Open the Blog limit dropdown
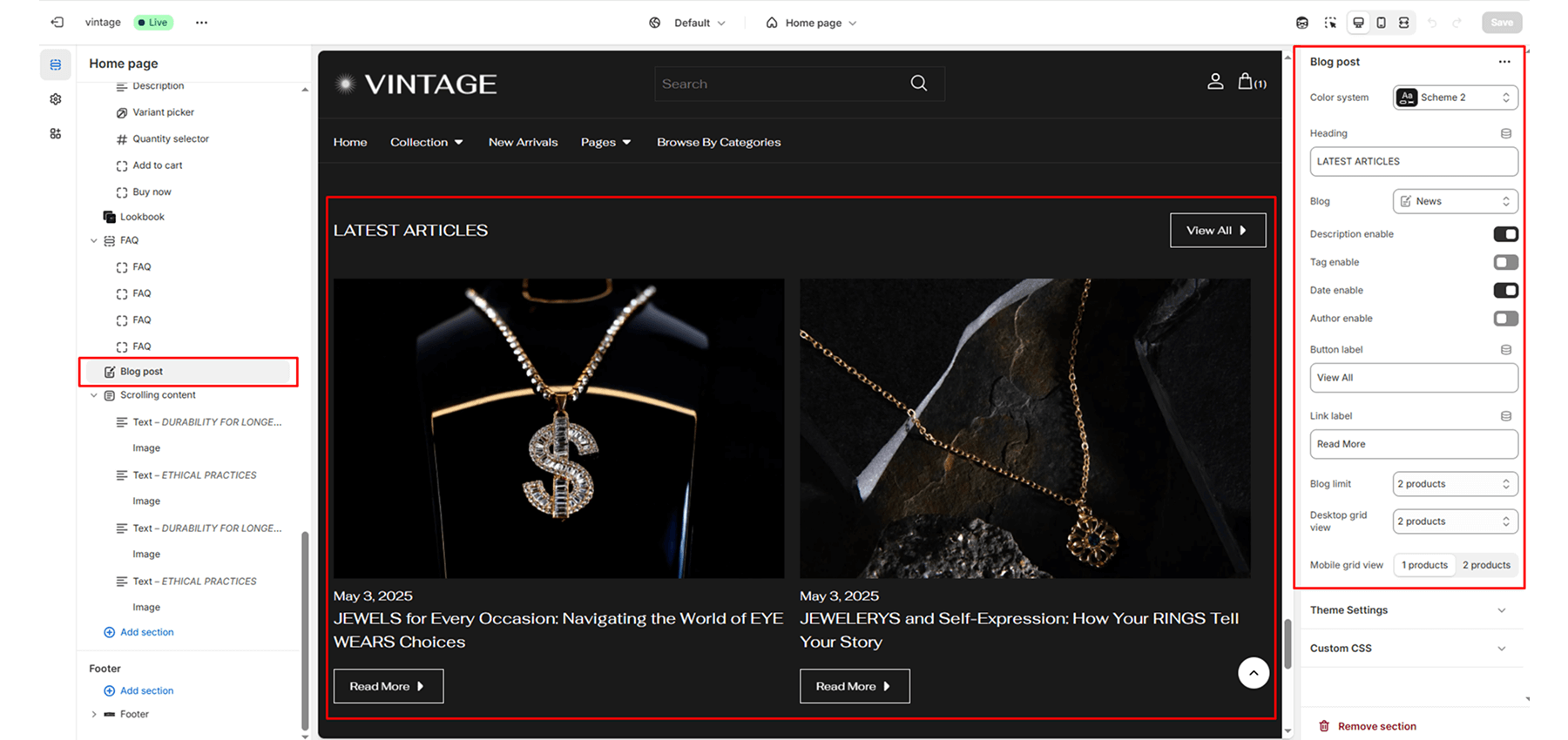Viewport: 1568px width, 740px height. click(1456, 484)
